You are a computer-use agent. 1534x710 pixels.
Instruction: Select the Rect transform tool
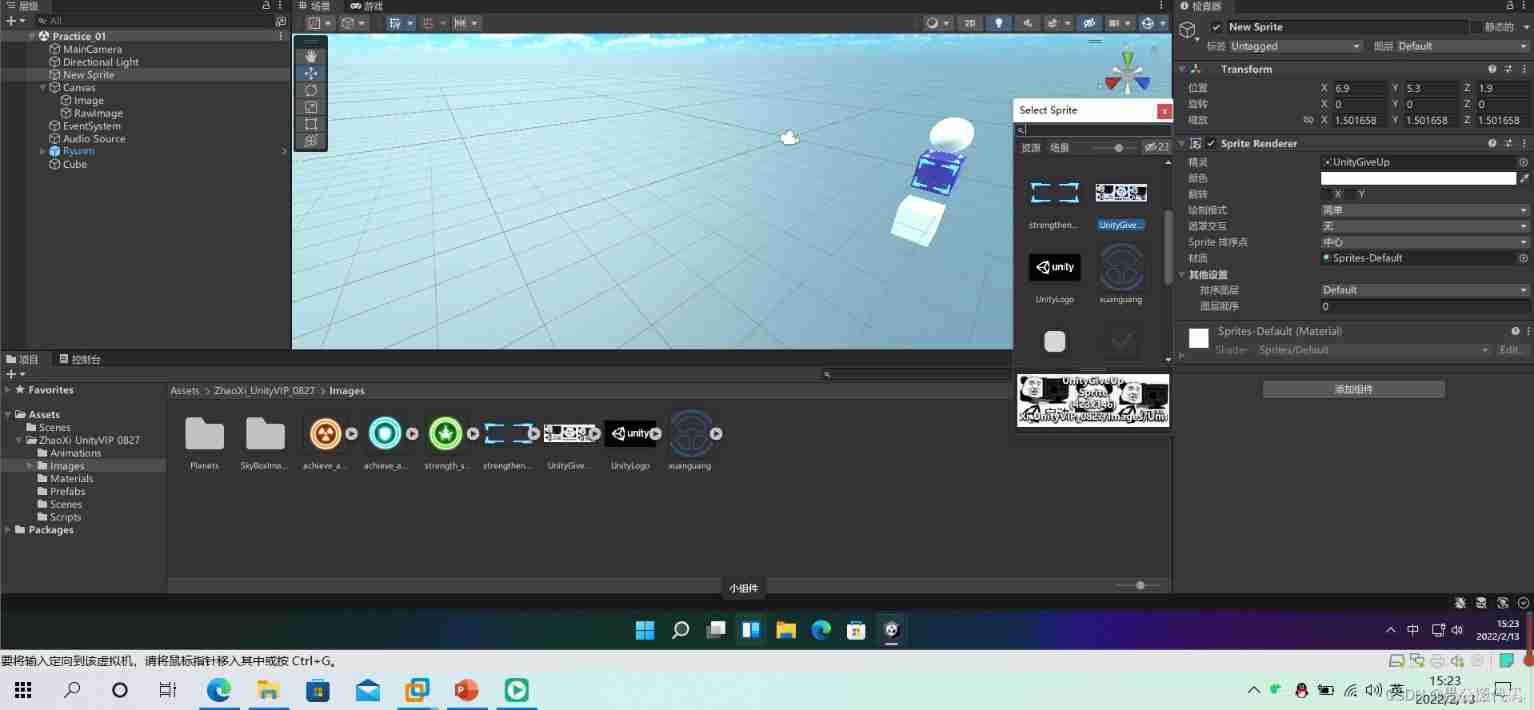(310, 123)
